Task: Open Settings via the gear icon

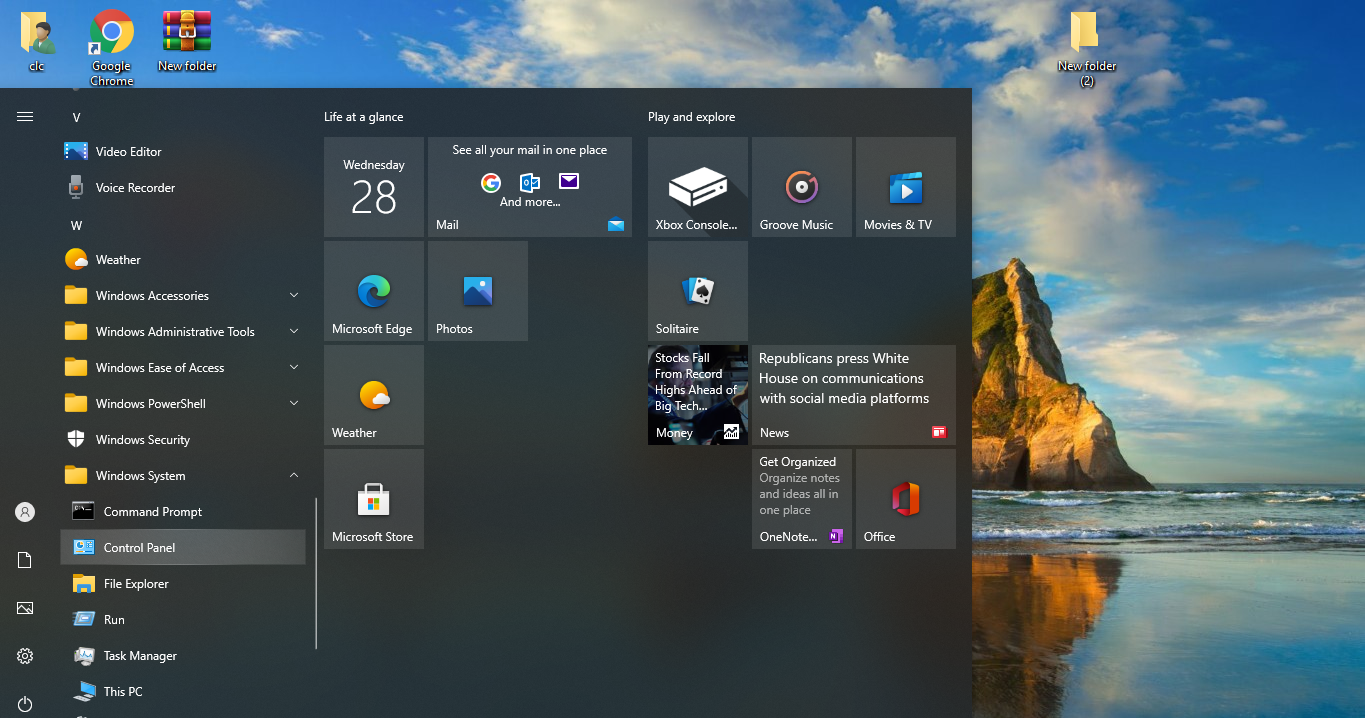Action: coord(24,655)
